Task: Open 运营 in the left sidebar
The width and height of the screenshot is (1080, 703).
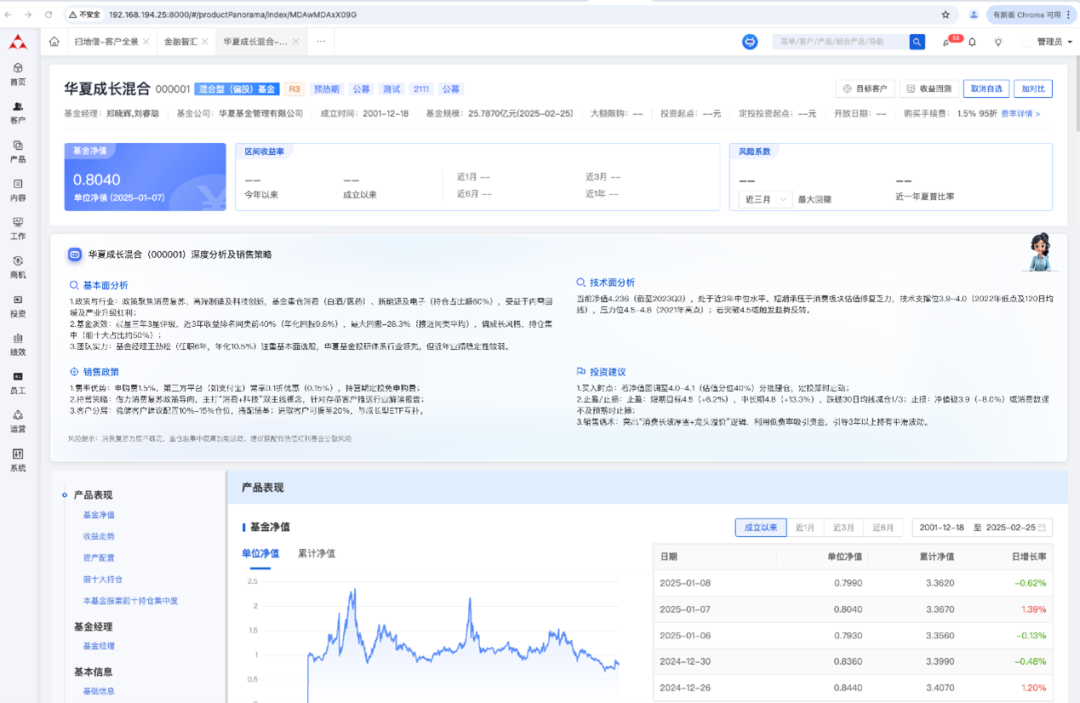Action: tap(18, 421)
